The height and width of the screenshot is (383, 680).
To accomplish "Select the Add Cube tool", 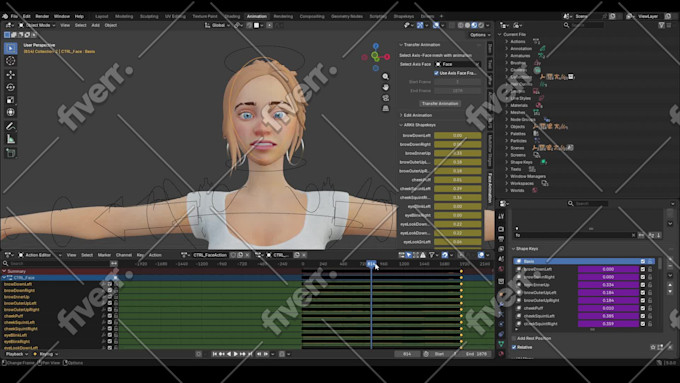I will [x=10, y=153].
